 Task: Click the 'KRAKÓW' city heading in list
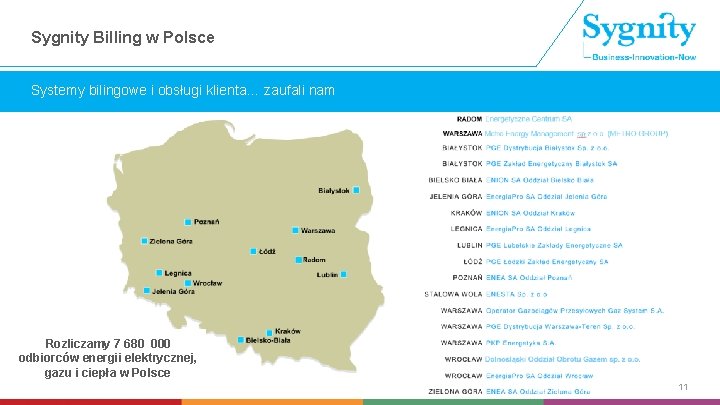(467, 213)
